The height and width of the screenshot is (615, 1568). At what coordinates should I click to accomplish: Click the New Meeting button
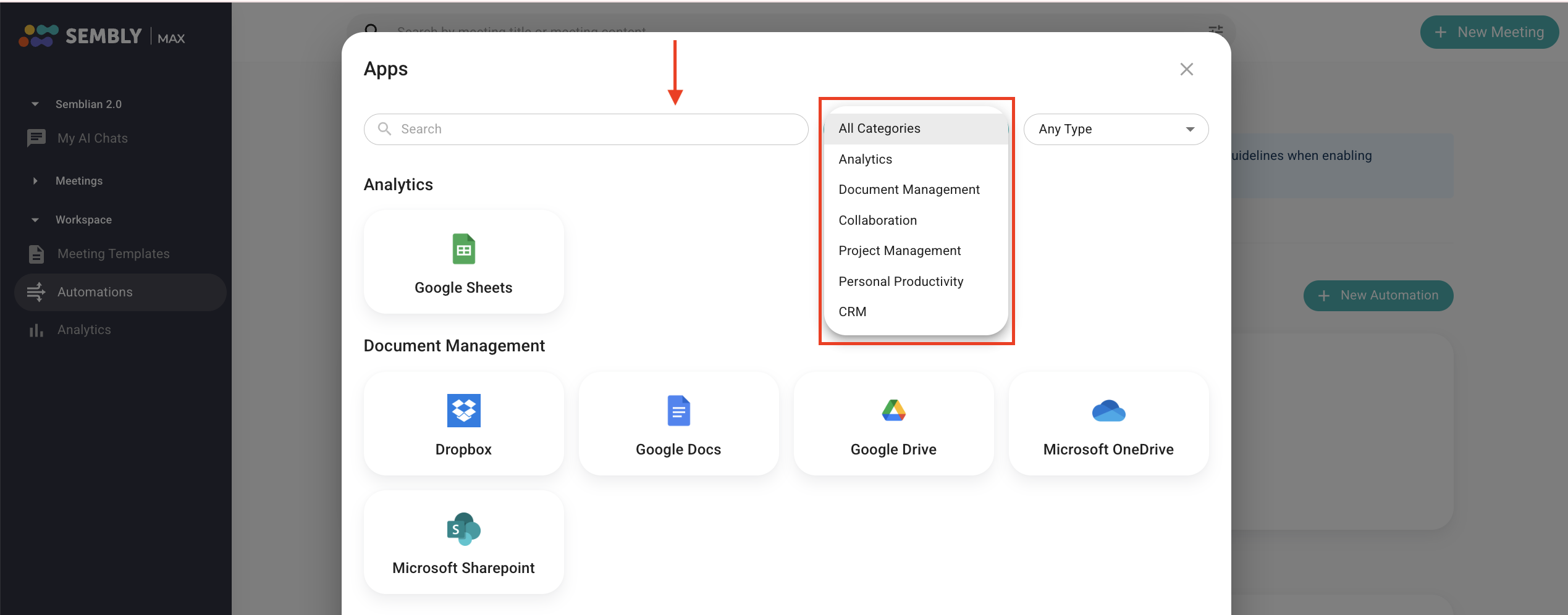point(1489,32)
